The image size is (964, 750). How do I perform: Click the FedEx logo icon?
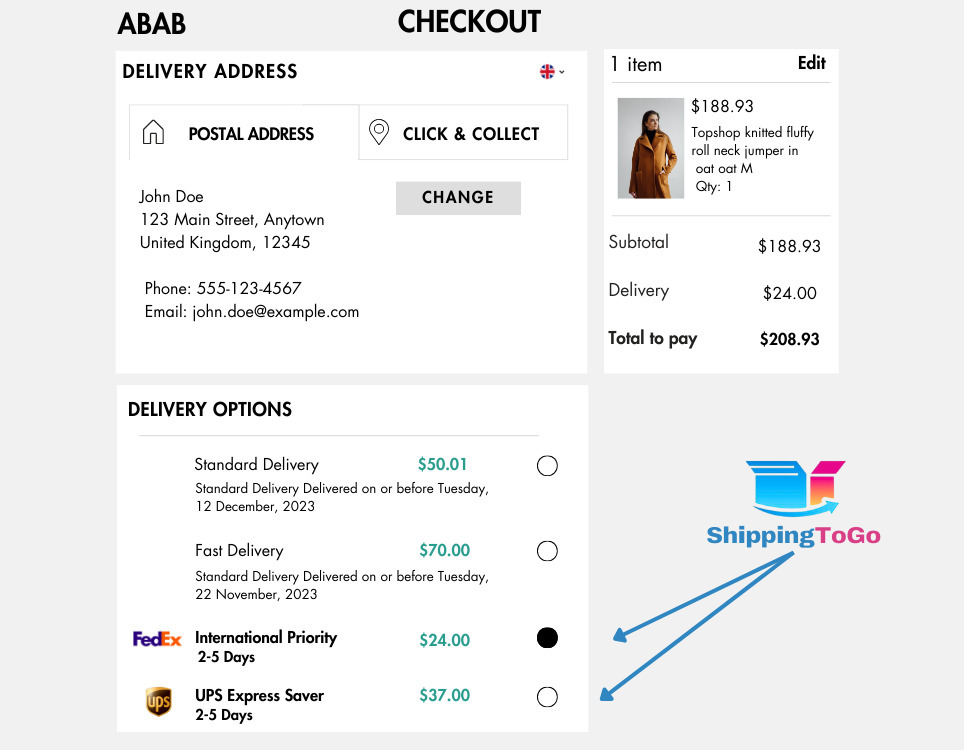point(157,639)
